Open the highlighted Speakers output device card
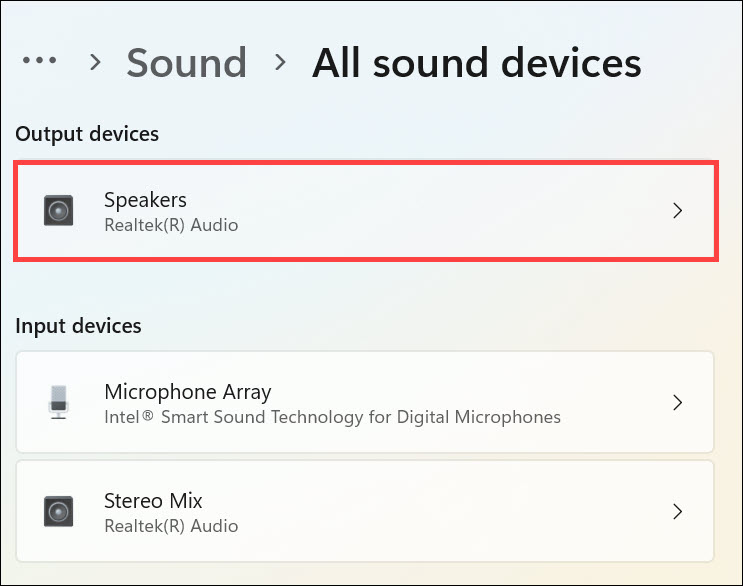This screenshot has height=586, width=743. 365,211
